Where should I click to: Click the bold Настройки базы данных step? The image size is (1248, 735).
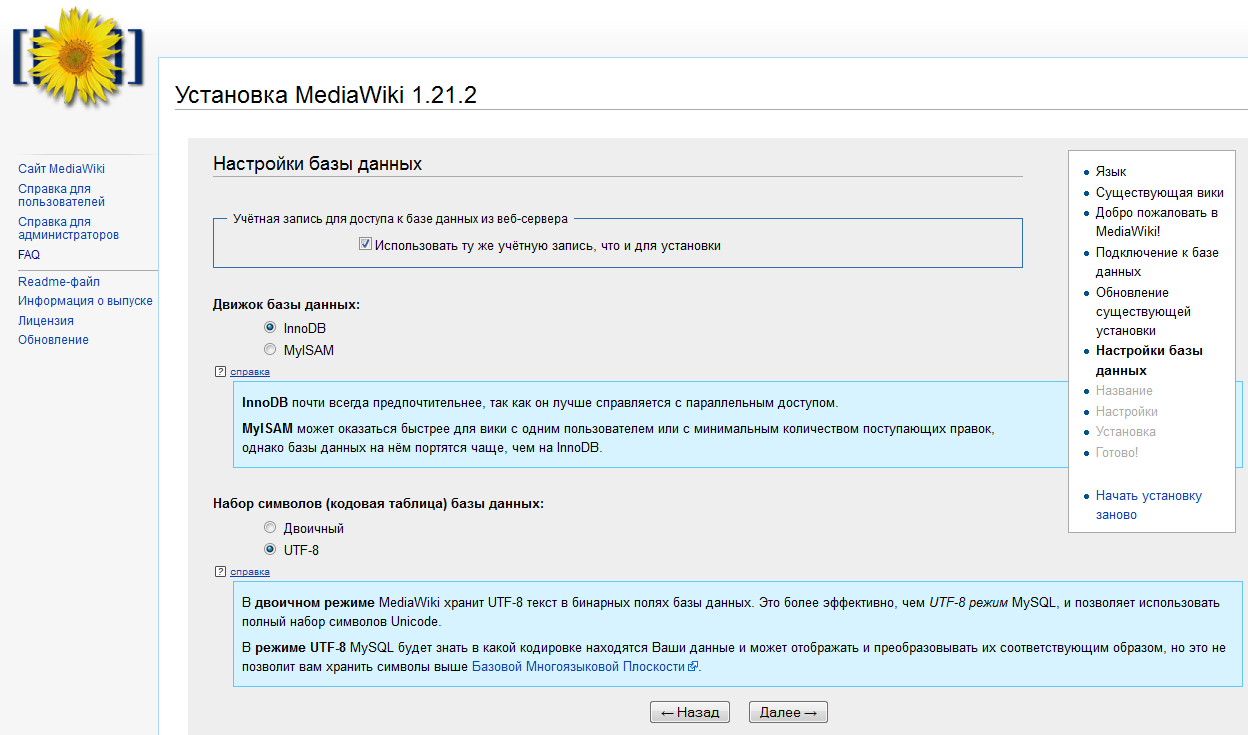(x=1149, y=361)
